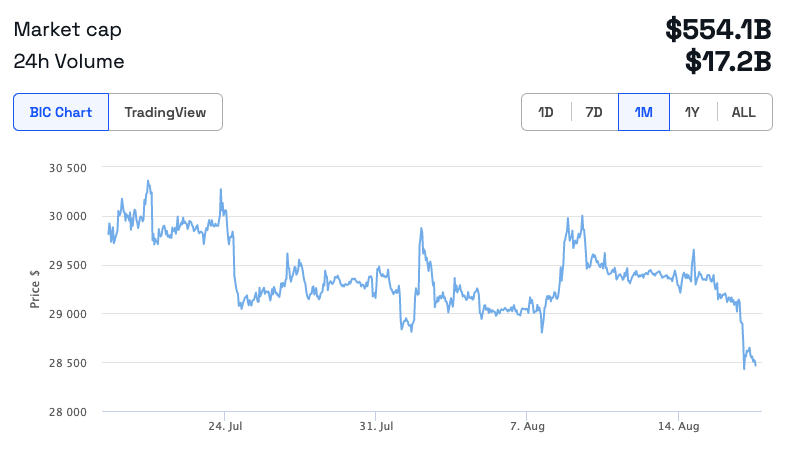The height and width of the screenshot is (459, 791).
Task: Click the 7. Aug axis date marker
Action: coord(527,427)
